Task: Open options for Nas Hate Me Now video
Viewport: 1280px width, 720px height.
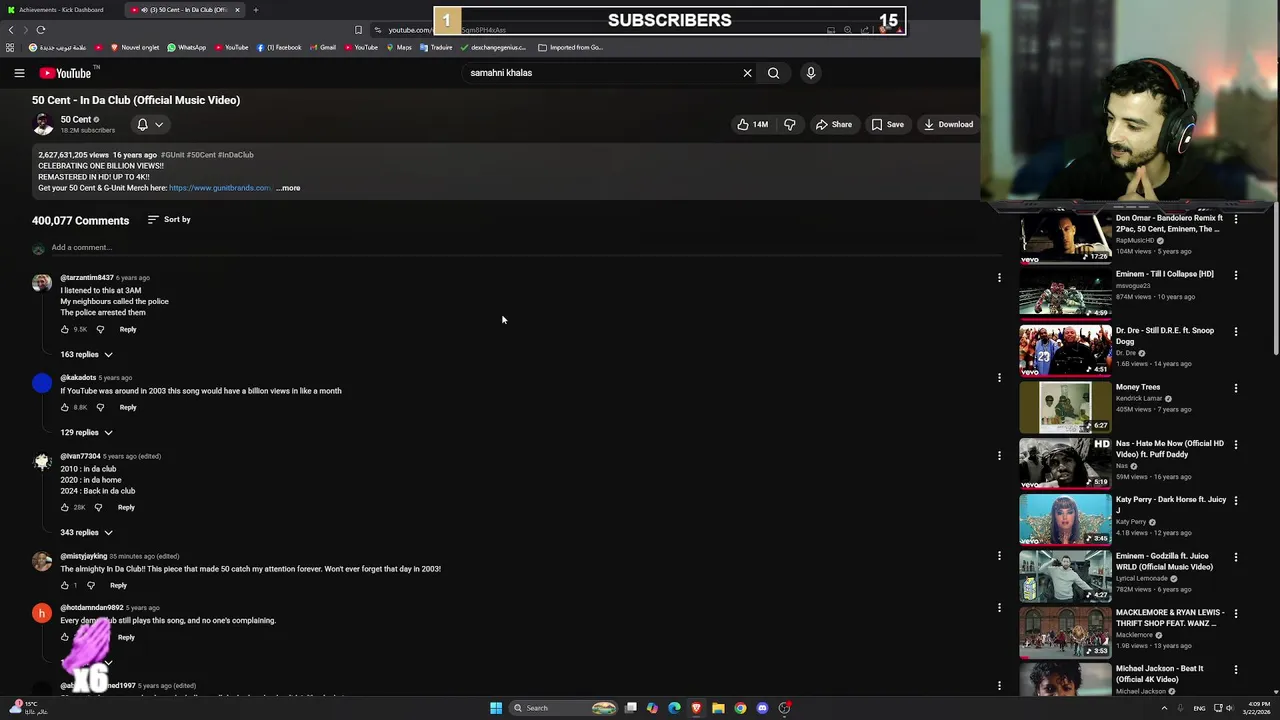Action: [1236, 444]
